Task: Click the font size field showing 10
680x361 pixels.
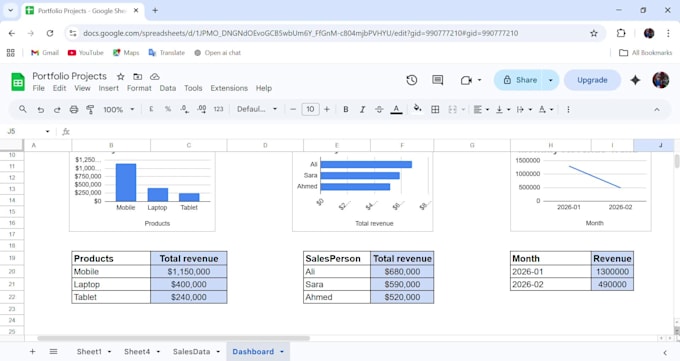Action: point(310,109)
